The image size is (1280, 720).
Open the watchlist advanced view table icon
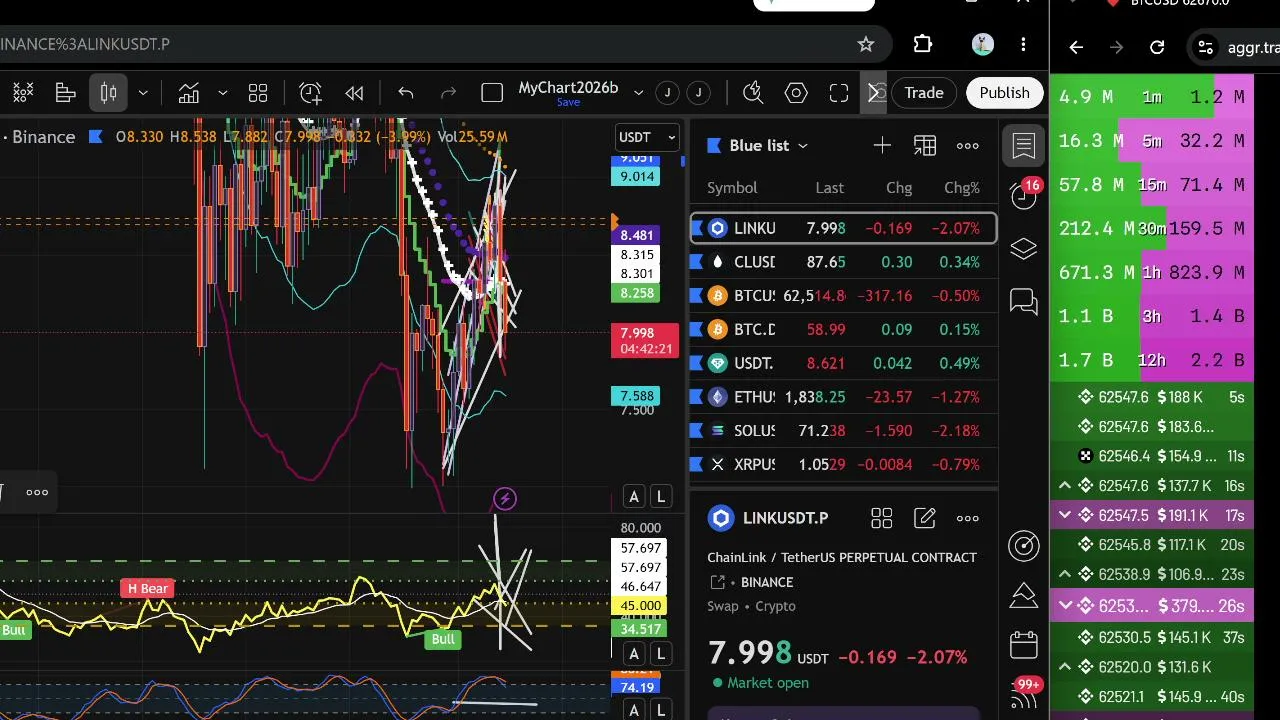tap(925, 146)
